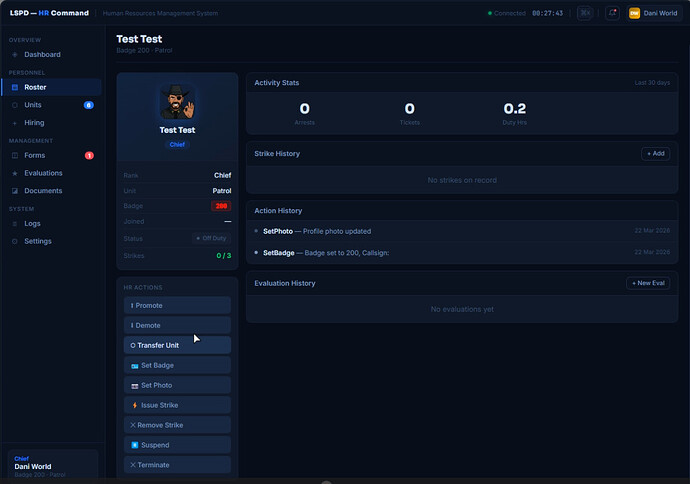Click the SetPhoto action history entry
The width and height of the screenshot is (690, 484).
(x=462, y=231)
